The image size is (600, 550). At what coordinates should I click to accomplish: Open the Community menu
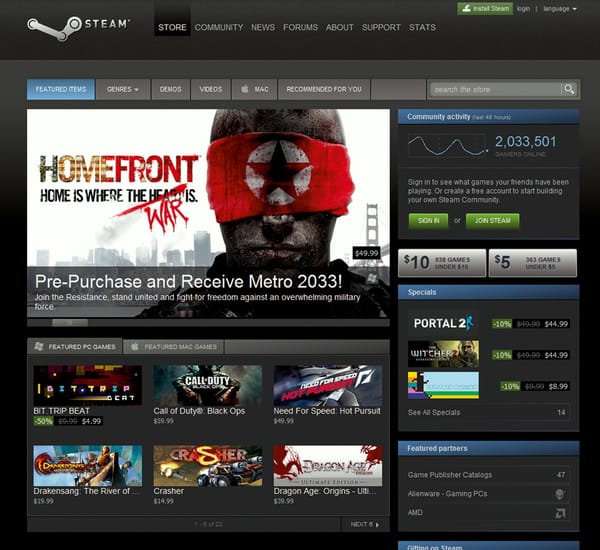(x=219, y=27)
